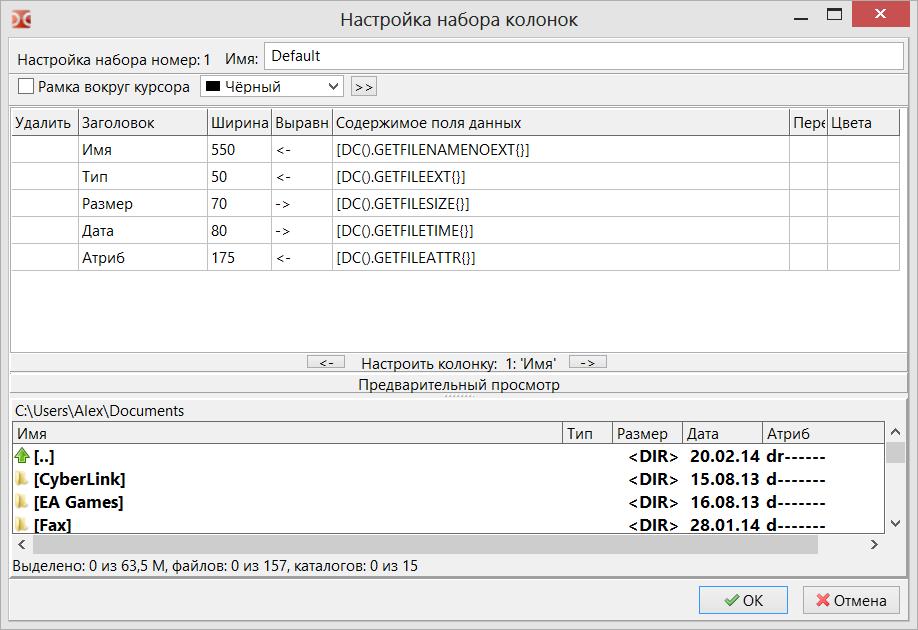Screen dimensions: 918x630
Task: Click the Fax folder icon in preview
Action: 22,524
